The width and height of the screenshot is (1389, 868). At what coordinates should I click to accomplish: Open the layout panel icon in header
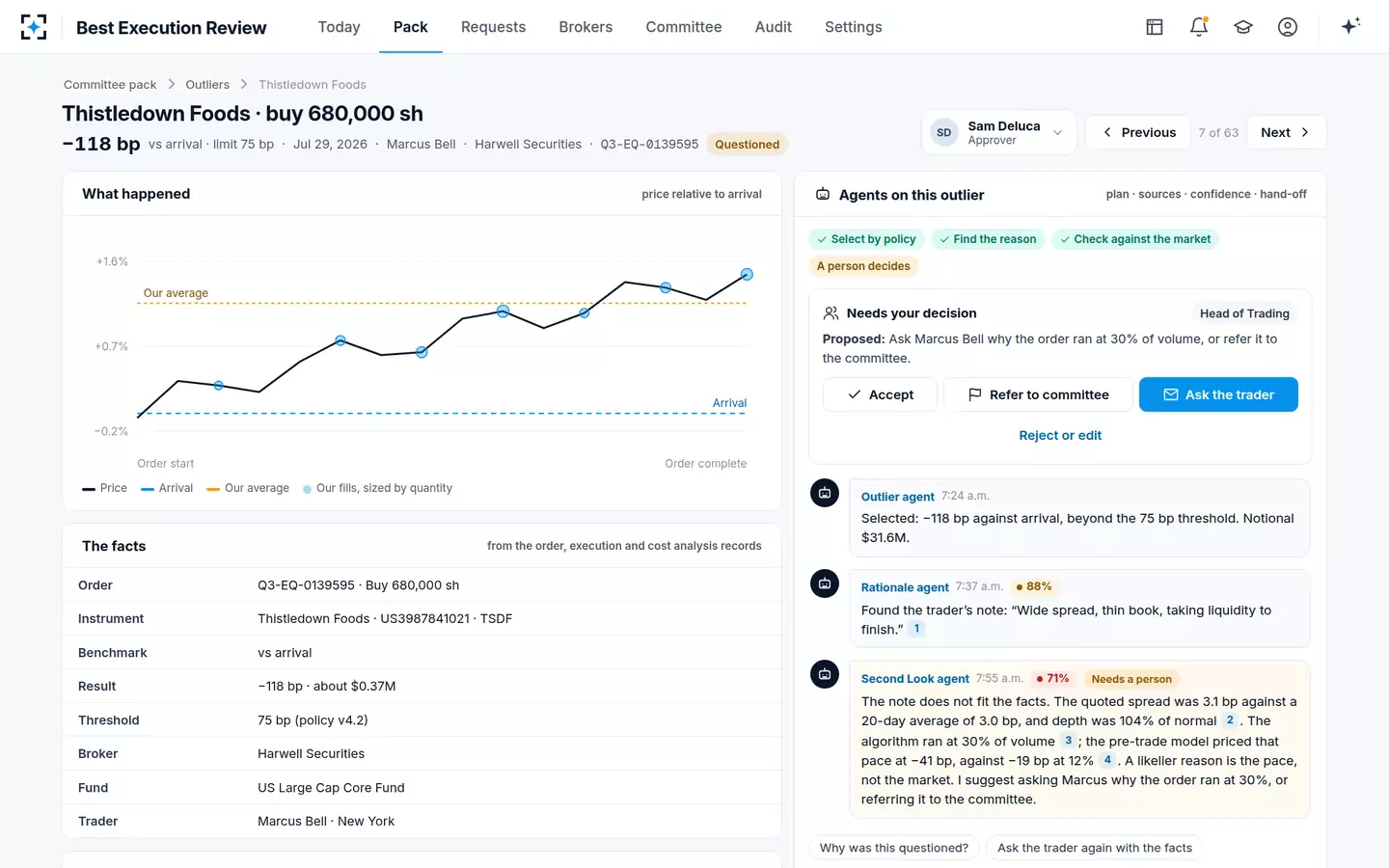[1155, 27]
